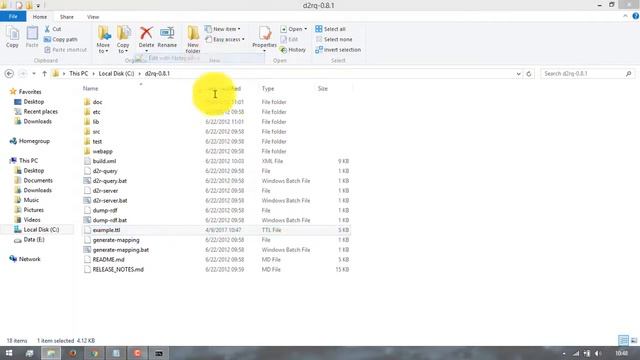
Task: Click the Cut scissors button
Action: pyautogui.click(x=53, y=29)
